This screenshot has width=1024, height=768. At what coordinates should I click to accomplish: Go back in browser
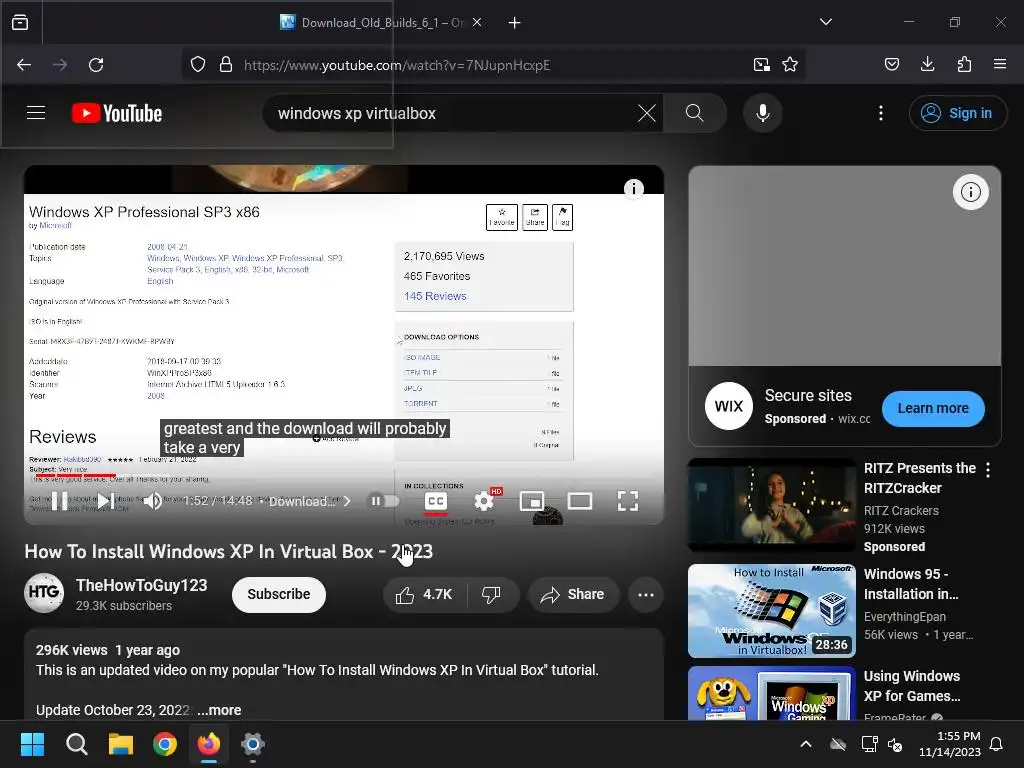point(24,65)
